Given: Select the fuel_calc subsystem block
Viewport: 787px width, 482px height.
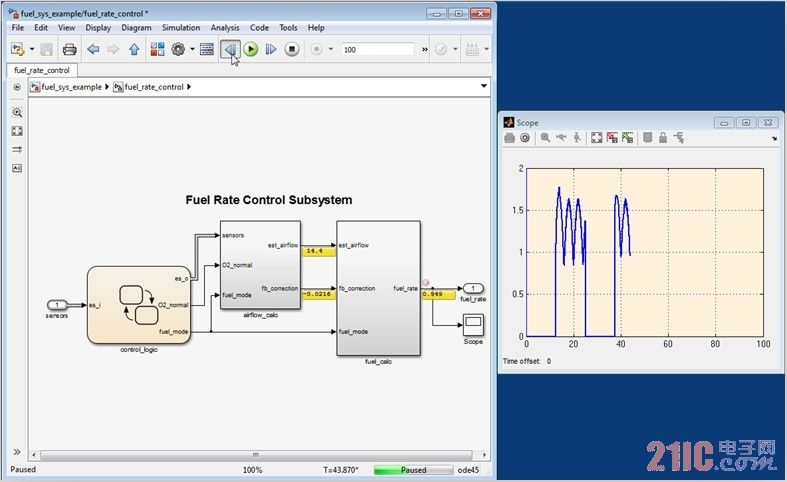Looking at the screenshot, I should 378,288.
